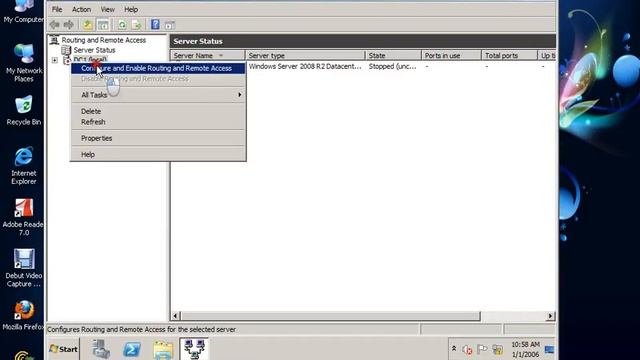Open the Internet Explorer desktop icon
This screenshot has height=360, width=640.
(24, 165)
